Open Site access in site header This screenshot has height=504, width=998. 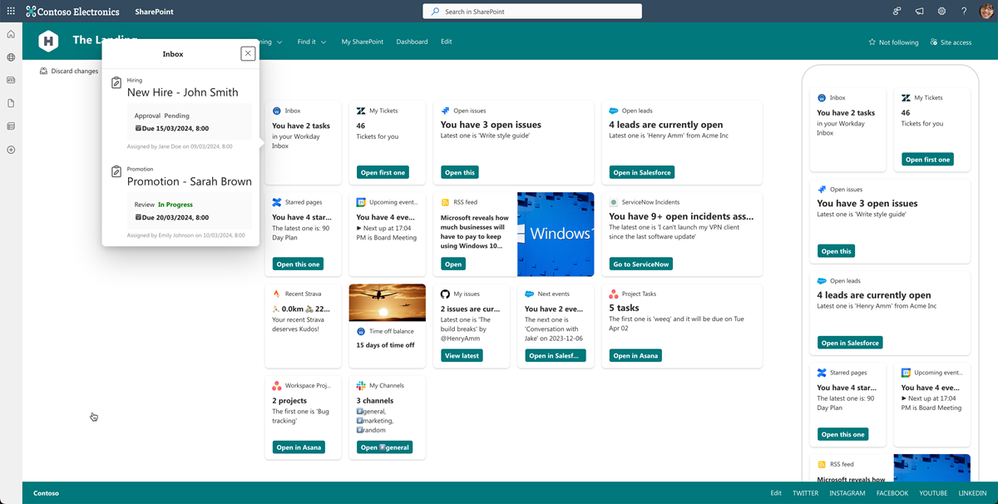click(951, 42)
